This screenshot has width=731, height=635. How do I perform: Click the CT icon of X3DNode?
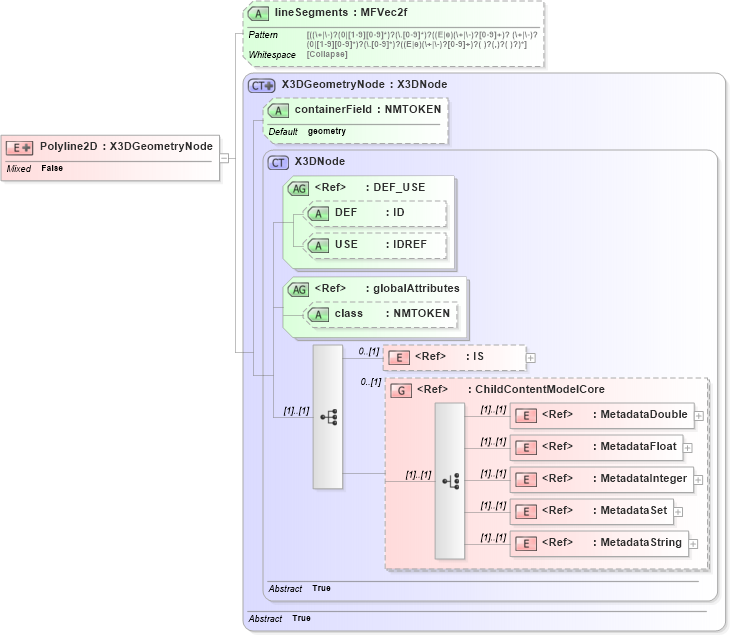(278, 163)
